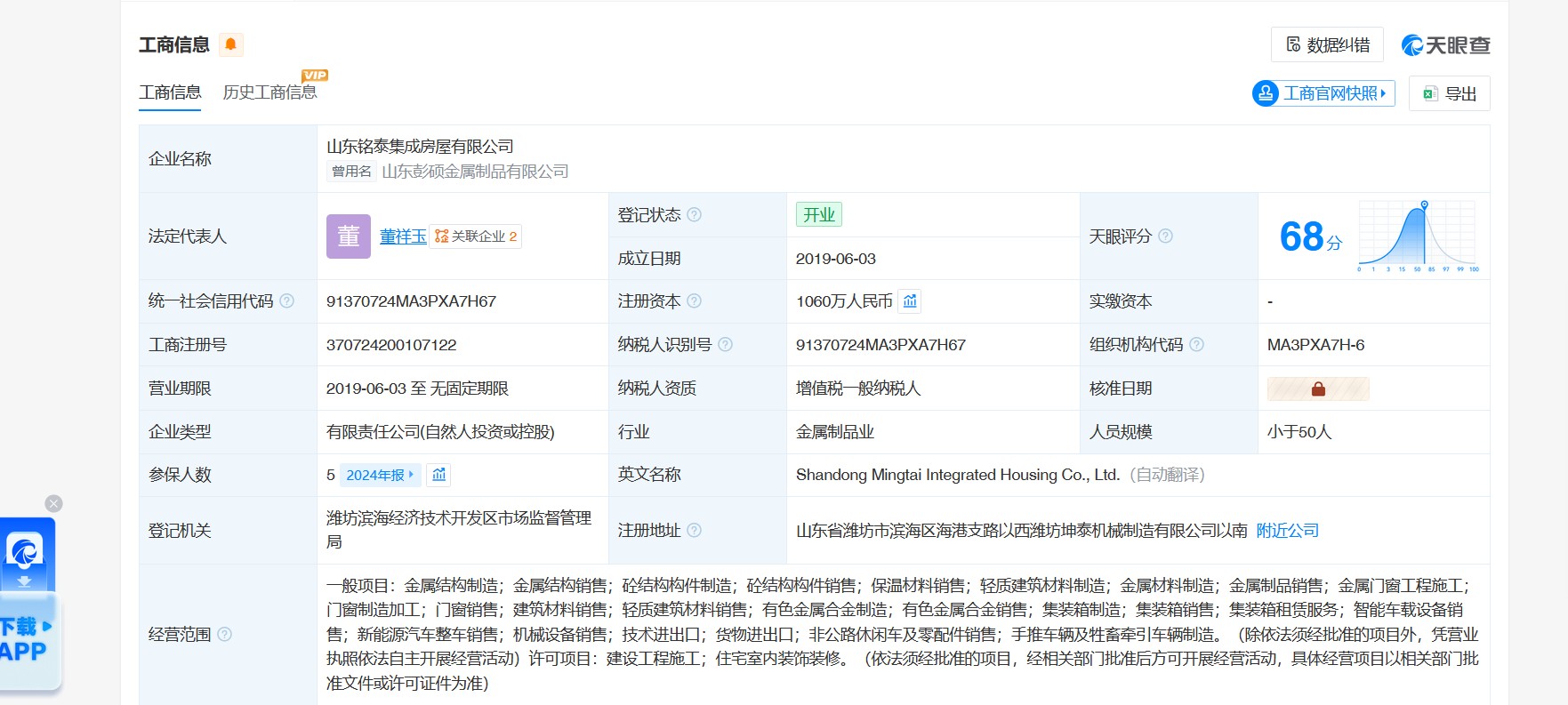Export data with the 导出 button

tap(1449, 93)
